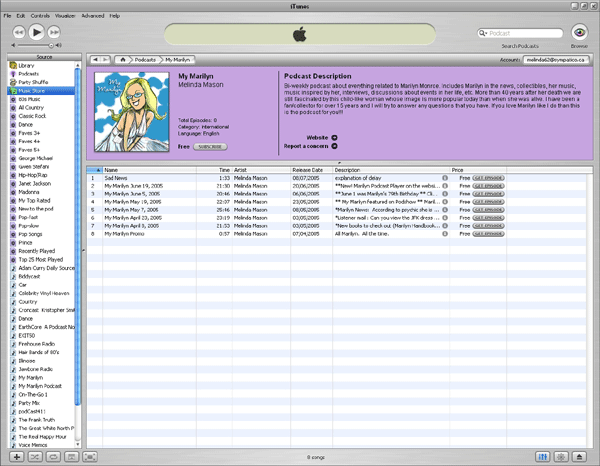The image size is (600, 466).
Task: Open the Help menu
Action: 114,16
